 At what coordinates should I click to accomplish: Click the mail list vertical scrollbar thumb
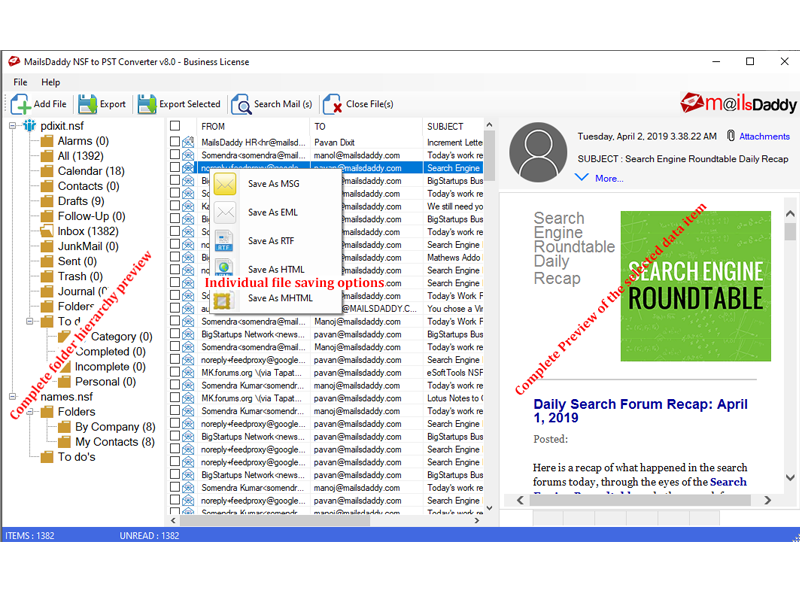pyautogui.click(x=489, y=156)
